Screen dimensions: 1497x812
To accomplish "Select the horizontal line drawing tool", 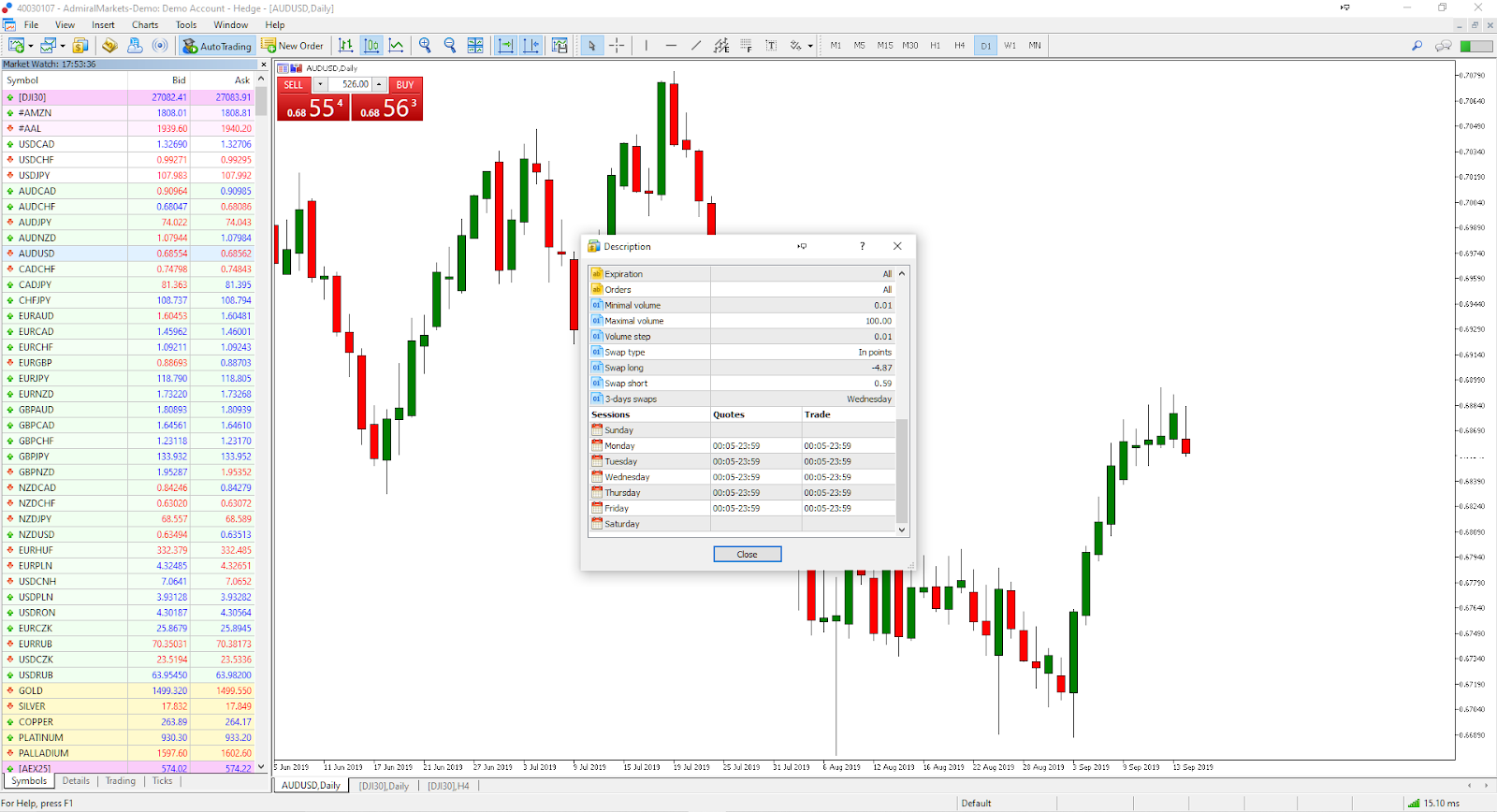I will tap(671, 45).
